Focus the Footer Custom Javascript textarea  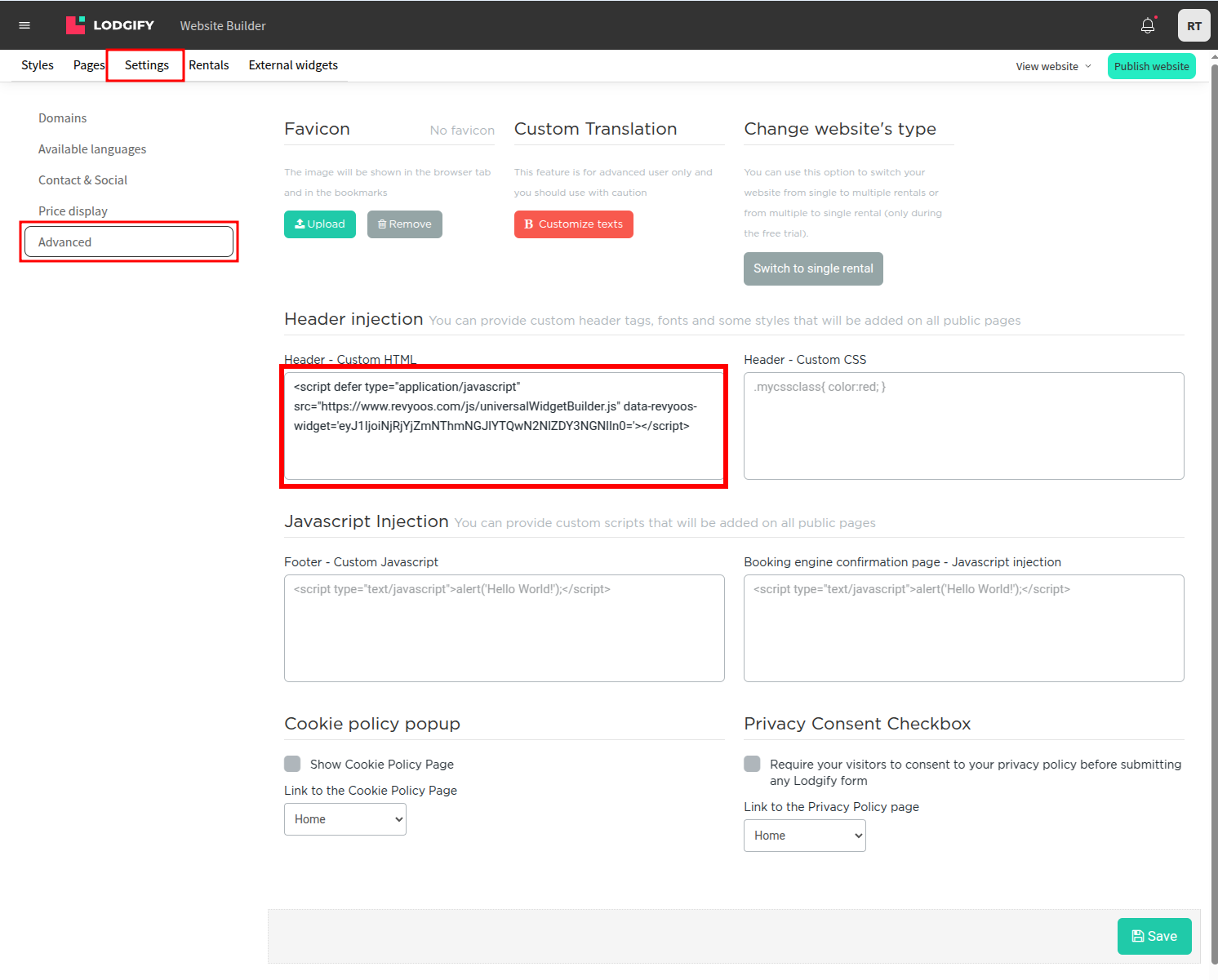coord(505,628)
